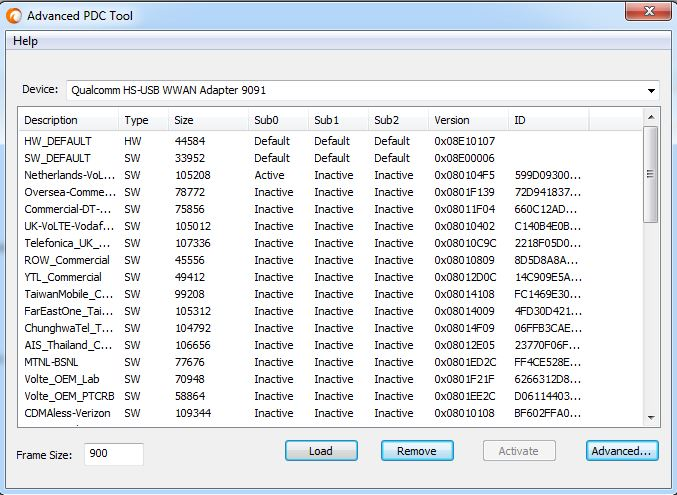
Task: Click the list scrollbar down arrow
Action: pos(651,418)
